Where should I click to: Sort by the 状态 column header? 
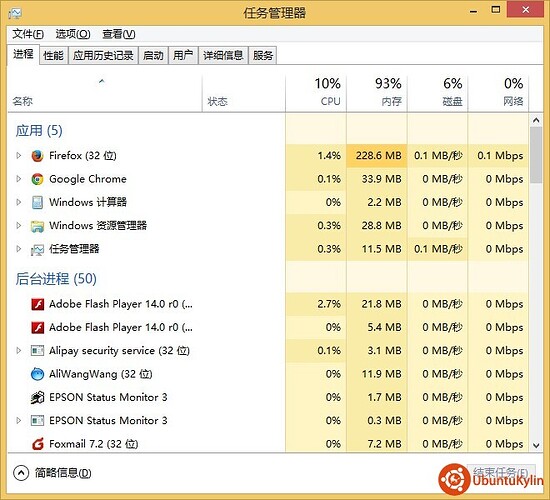(244, 94)
